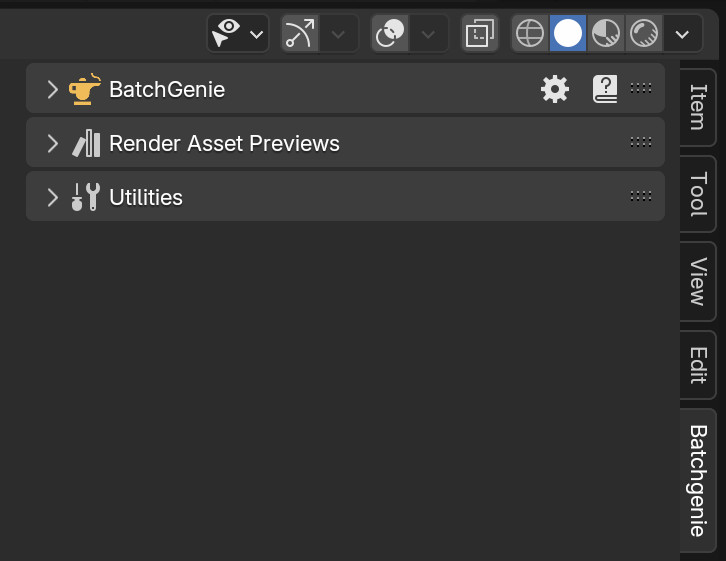
Task: Open the gizmo options dropdown arrow
Action: click(x=338, y=33)
